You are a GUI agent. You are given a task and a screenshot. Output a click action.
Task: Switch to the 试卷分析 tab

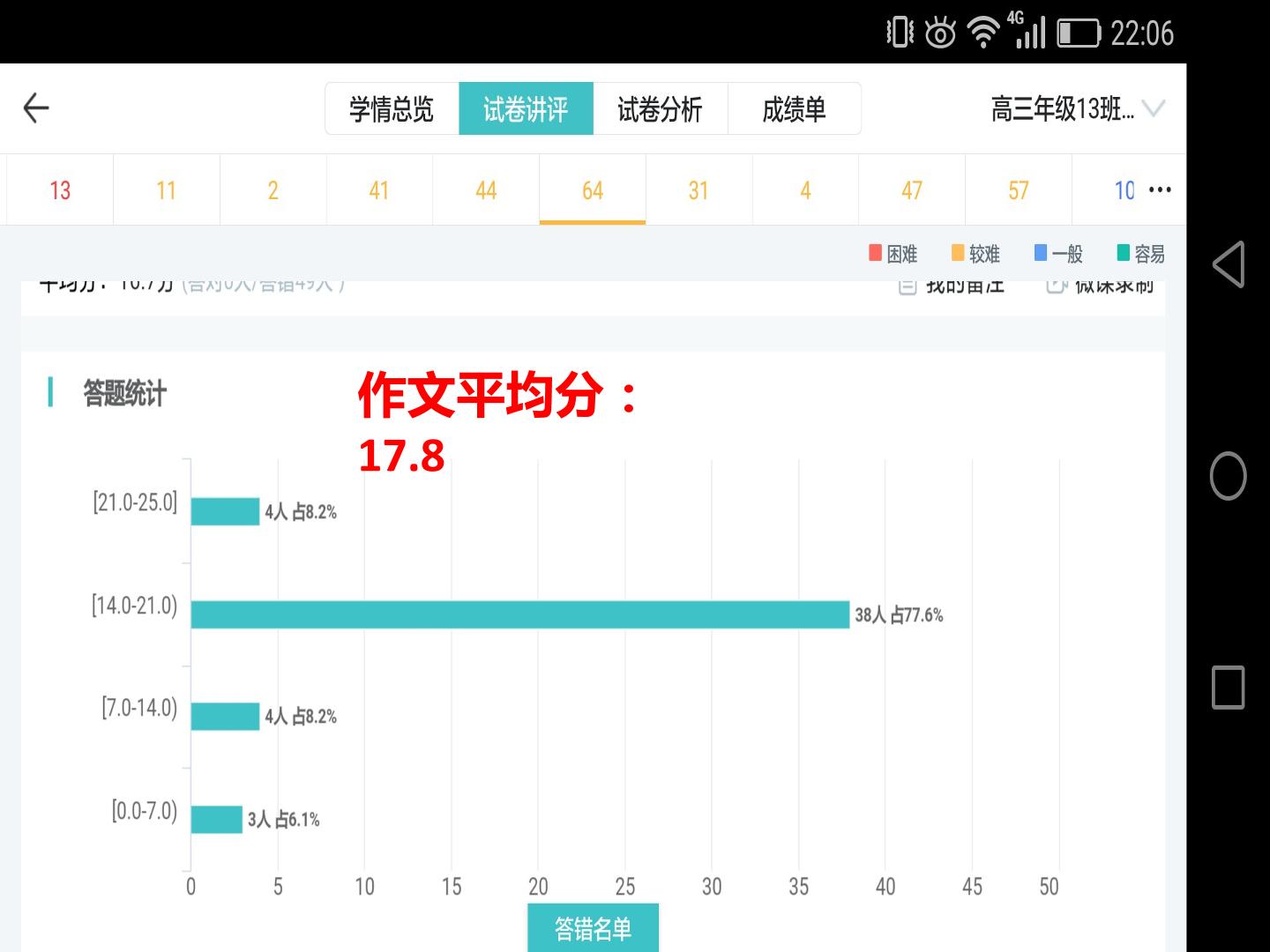660,108
